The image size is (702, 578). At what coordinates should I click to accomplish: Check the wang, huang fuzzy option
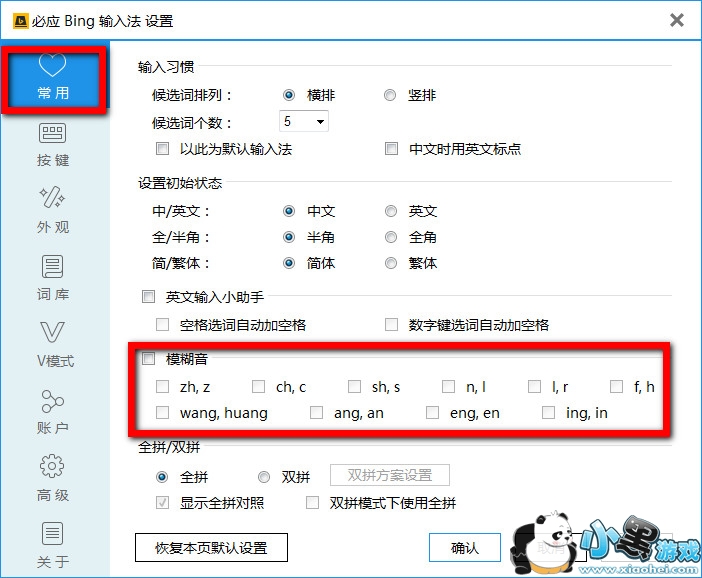coord(163,412)
